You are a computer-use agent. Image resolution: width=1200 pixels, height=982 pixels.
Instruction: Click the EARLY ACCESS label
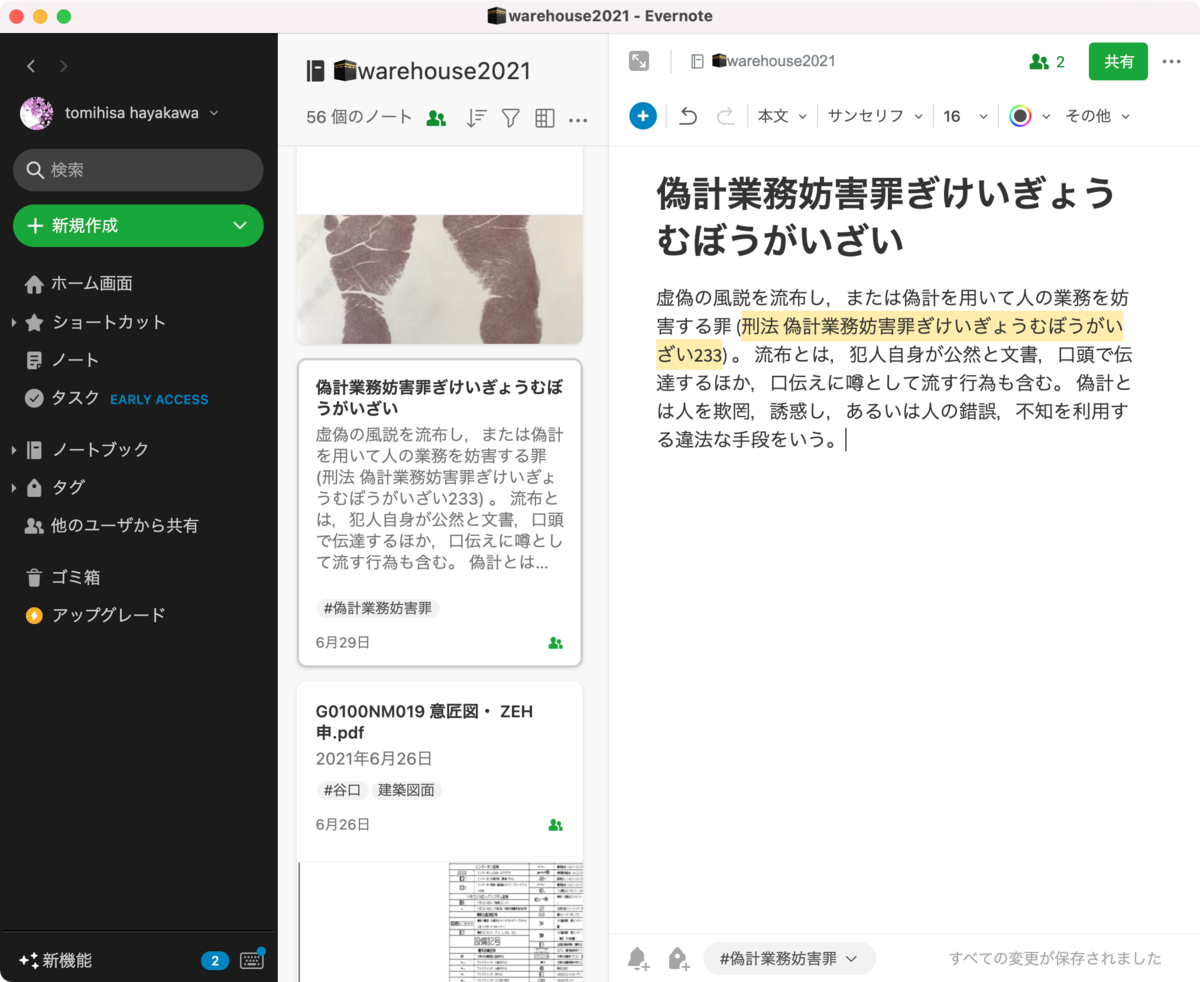[159, 399]
